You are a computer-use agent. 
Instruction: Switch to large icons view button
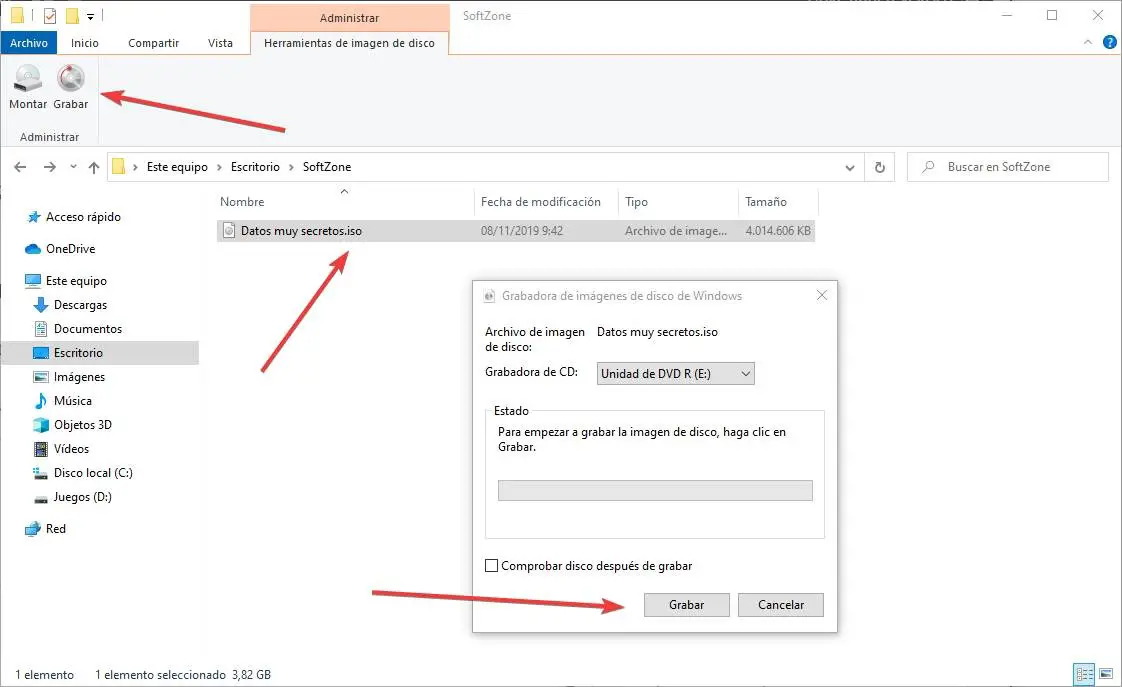pyautogui.click(x=1106, y=673)
